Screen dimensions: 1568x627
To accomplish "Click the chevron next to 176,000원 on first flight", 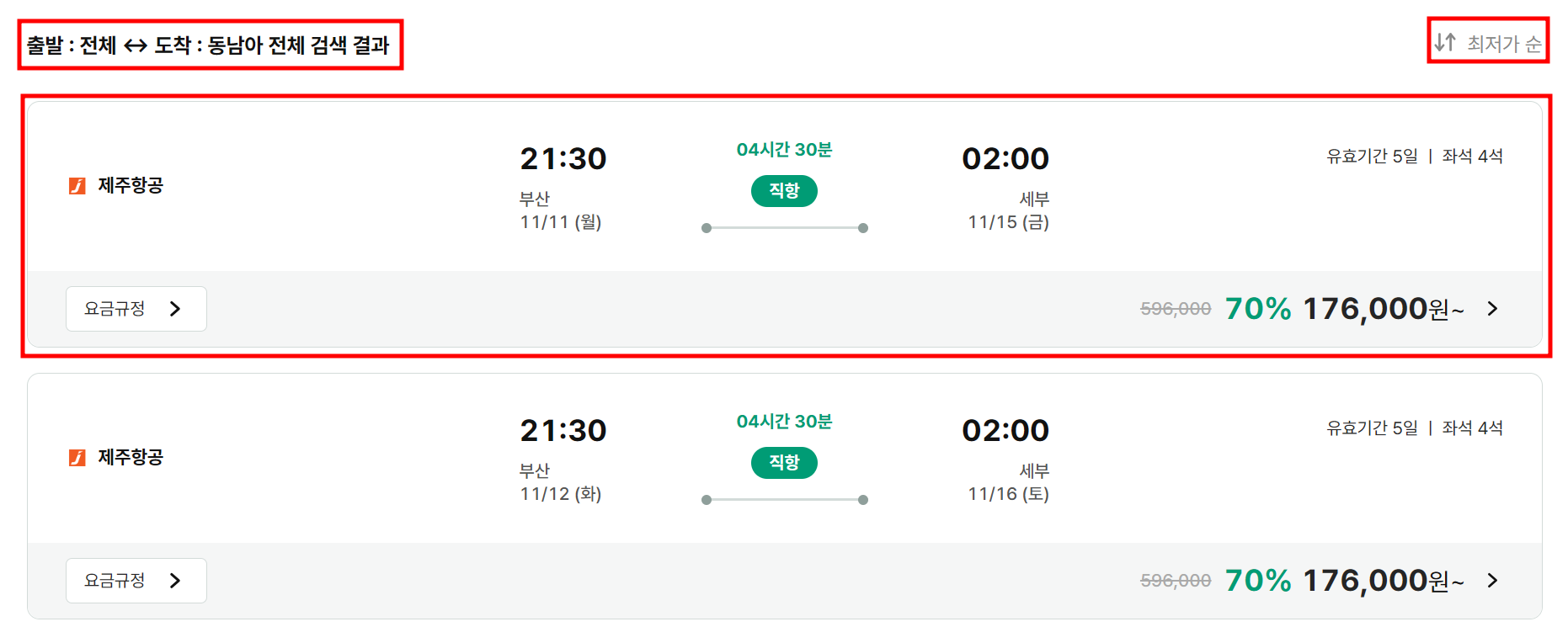I will tap(1492, 309).
